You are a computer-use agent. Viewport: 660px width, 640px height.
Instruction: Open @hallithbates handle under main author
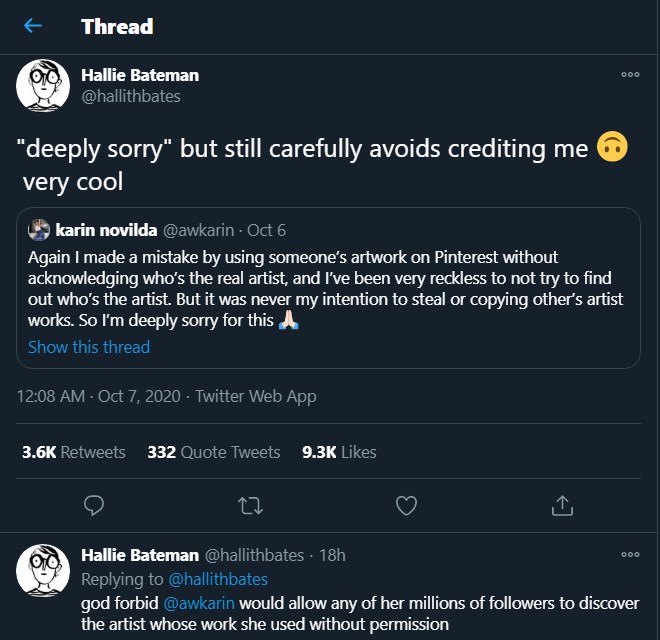point(130,97)
